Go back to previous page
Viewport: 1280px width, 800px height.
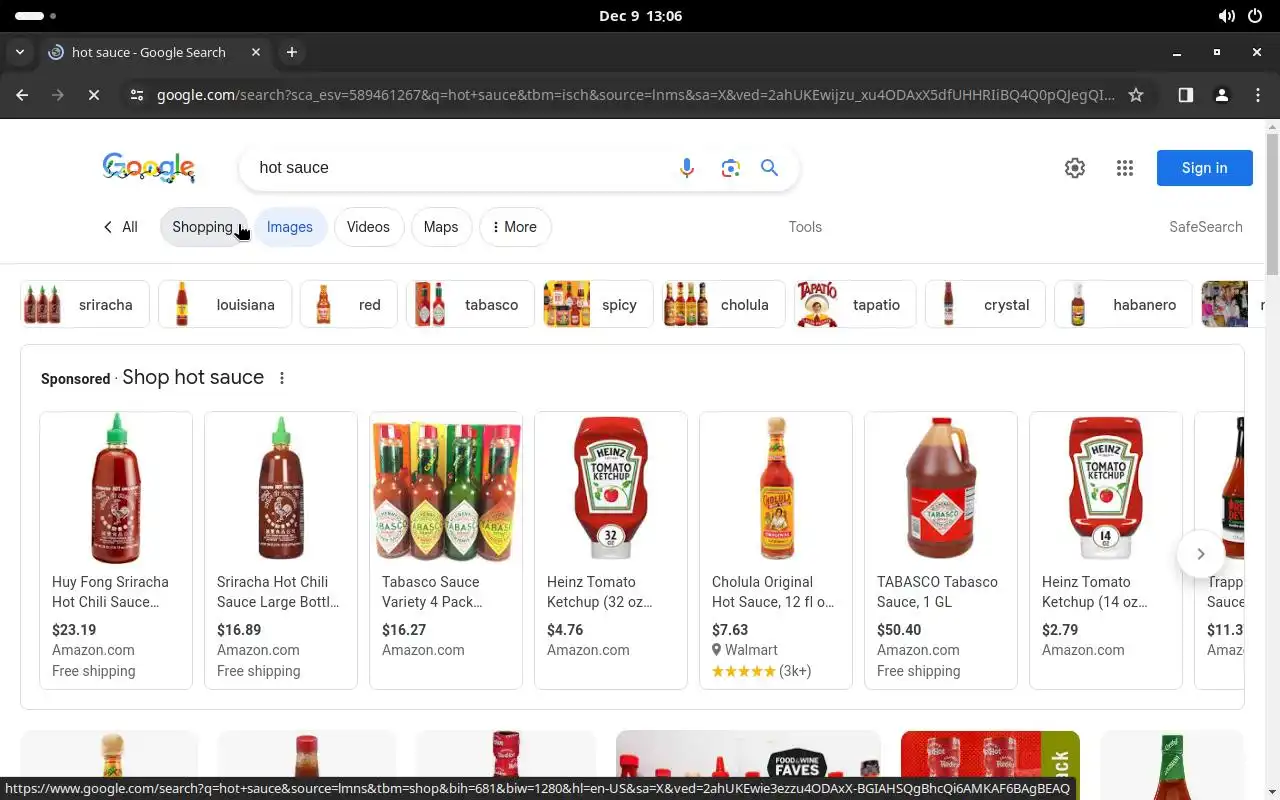coord(22,95)
